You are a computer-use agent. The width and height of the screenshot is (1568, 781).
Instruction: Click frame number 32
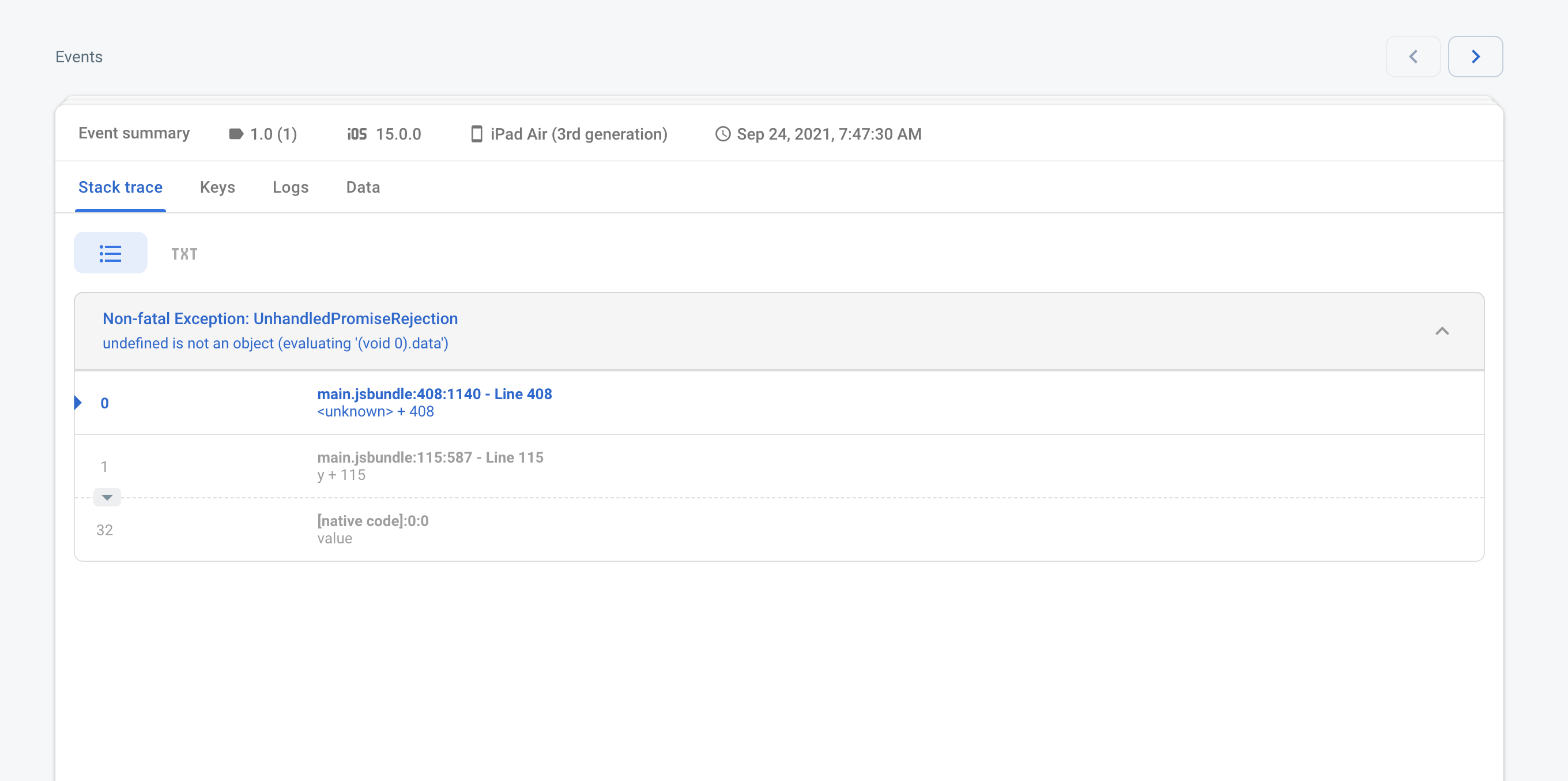tap(104, 530)
